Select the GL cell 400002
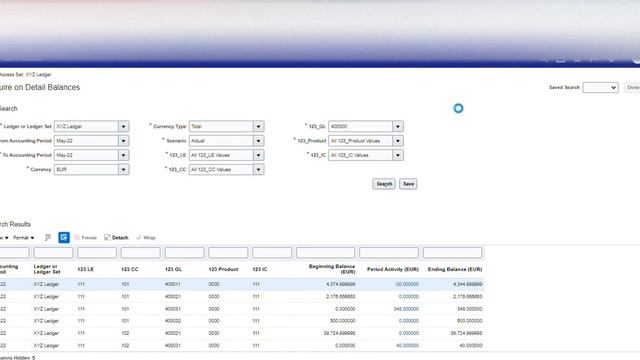Image resolution: width=640 pixels, height=360 pixels. coord(173,321)
